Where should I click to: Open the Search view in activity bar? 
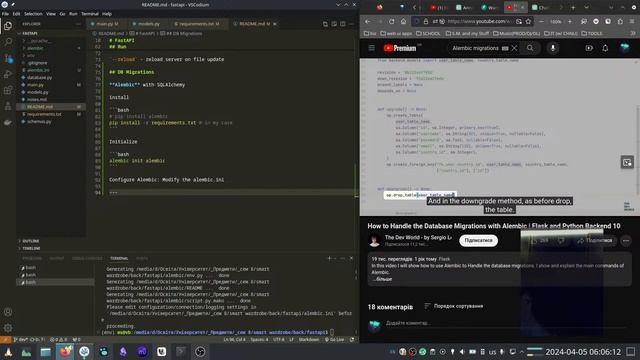(x=8, y=42)
